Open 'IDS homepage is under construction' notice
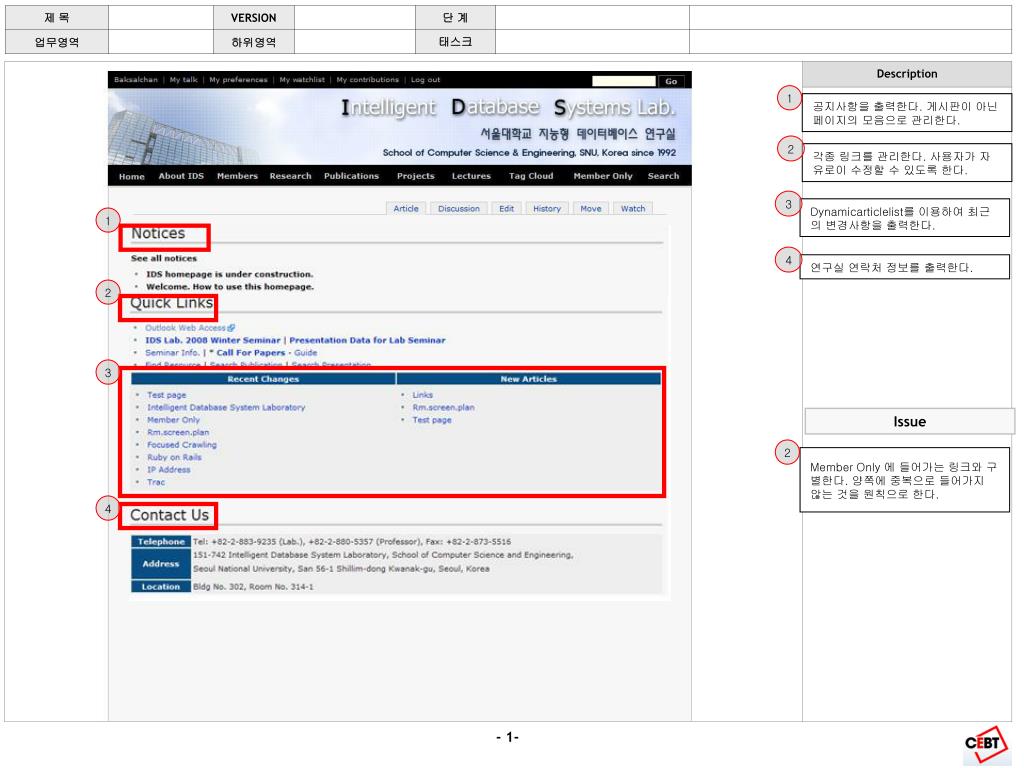The width and height of the screenshot is (1024, 768). tap(229, 274)
